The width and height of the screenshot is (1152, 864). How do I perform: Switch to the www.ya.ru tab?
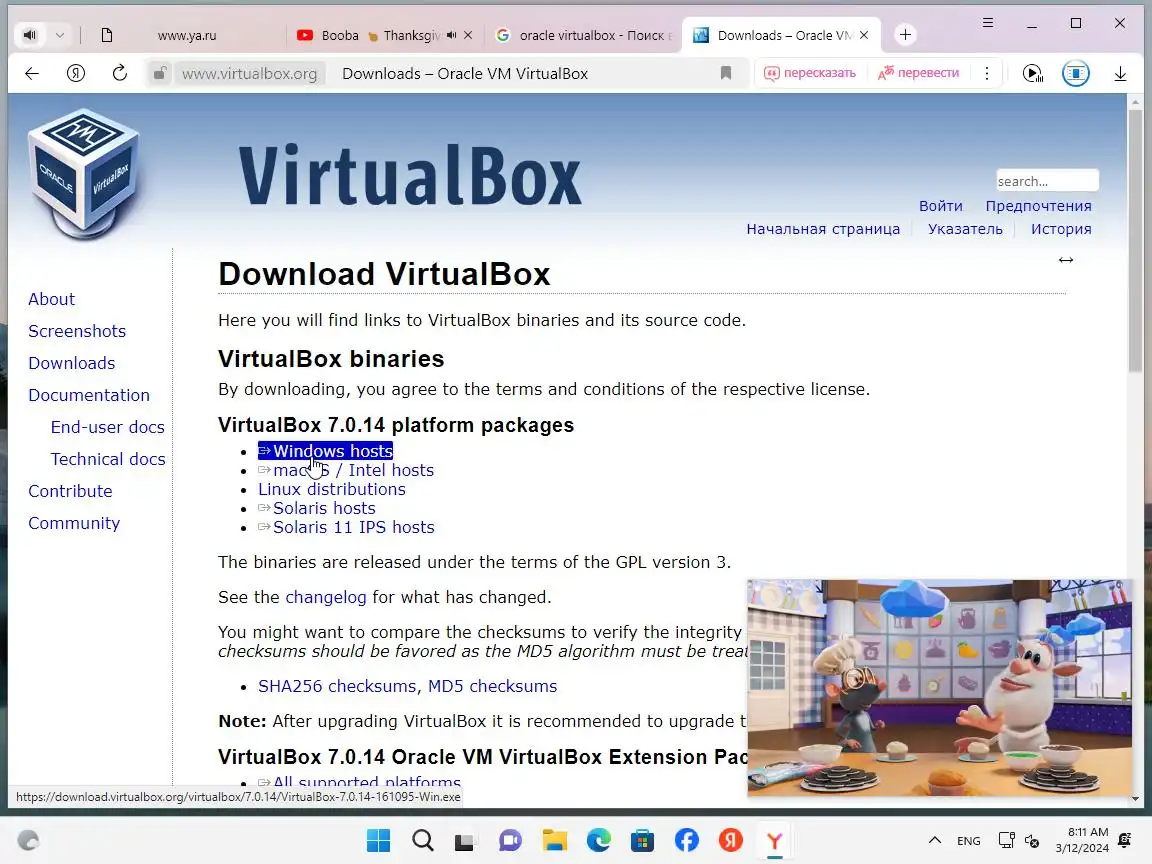click(187, 35)
